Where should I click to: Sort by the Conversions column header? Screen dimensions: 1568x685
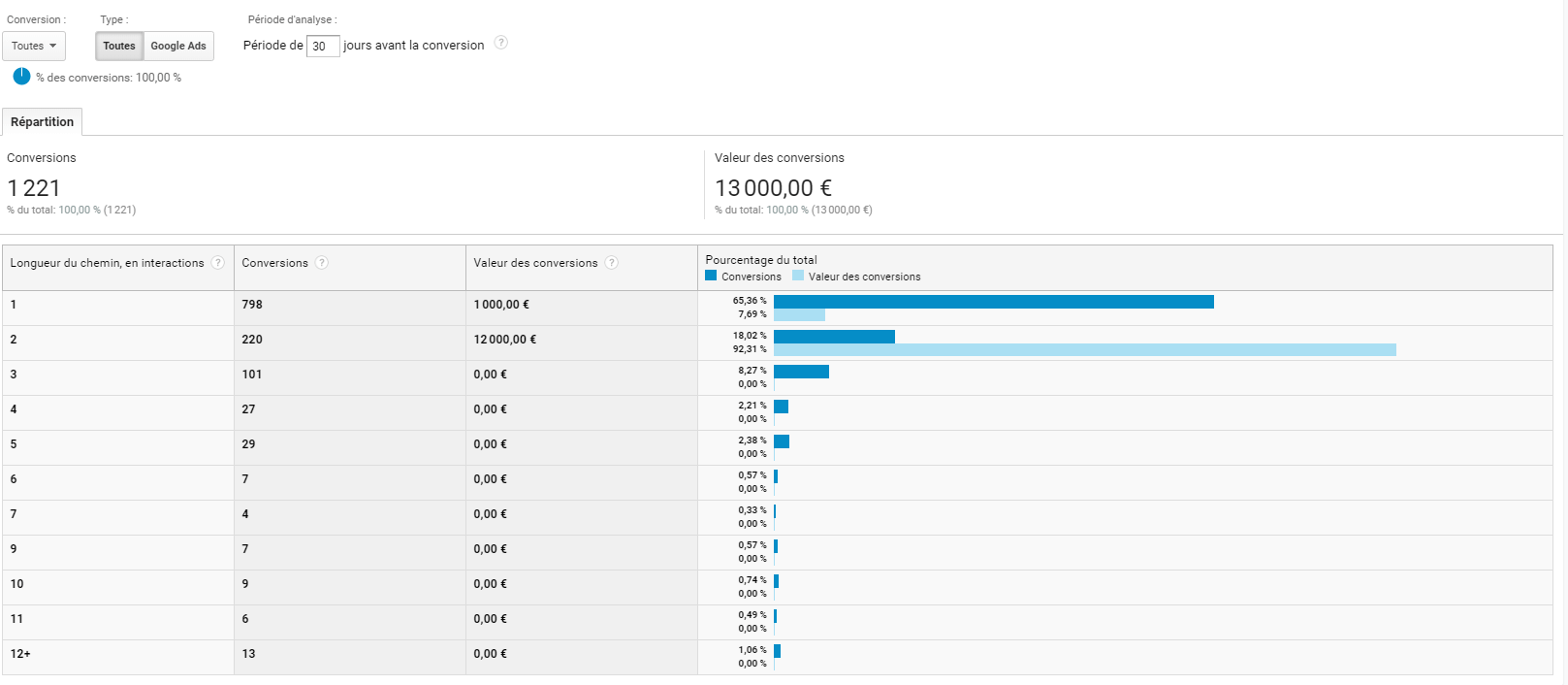point(274,263)
